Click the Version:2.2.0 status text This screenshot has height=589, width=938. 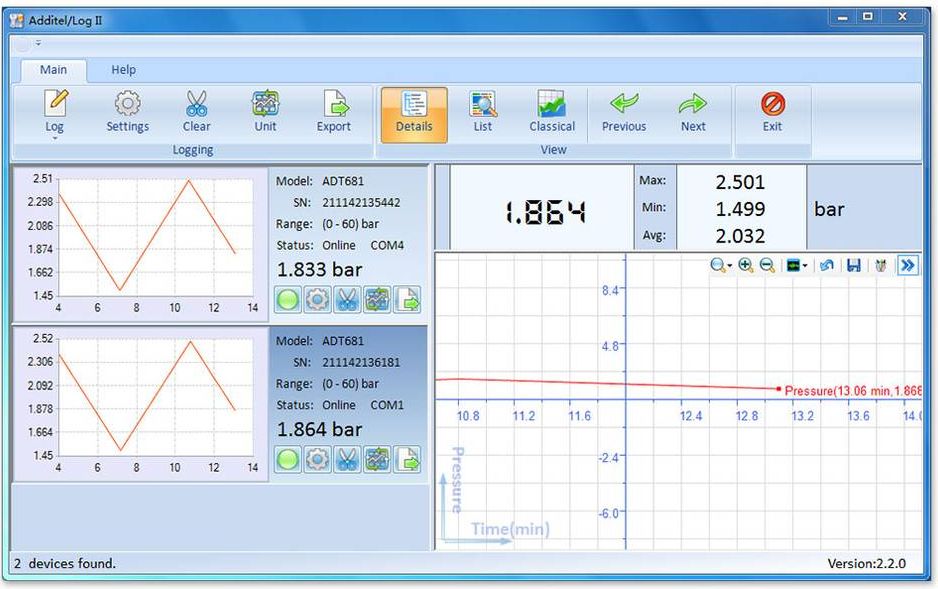tap(866, 563)
